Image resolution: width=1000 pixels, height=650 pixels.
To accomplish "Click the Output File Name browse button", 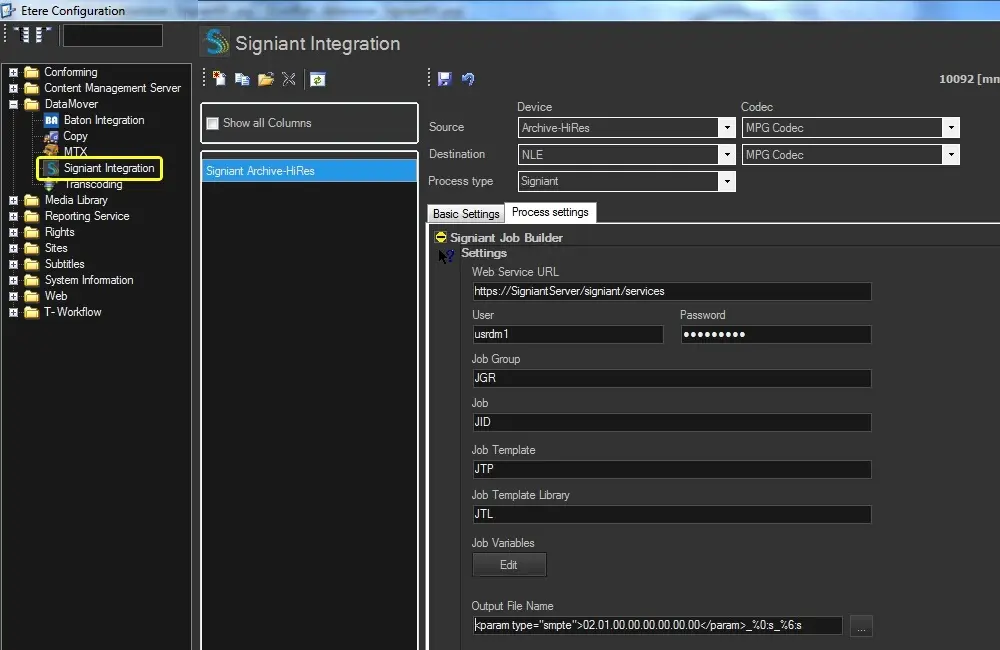I will tap(863, 626).
